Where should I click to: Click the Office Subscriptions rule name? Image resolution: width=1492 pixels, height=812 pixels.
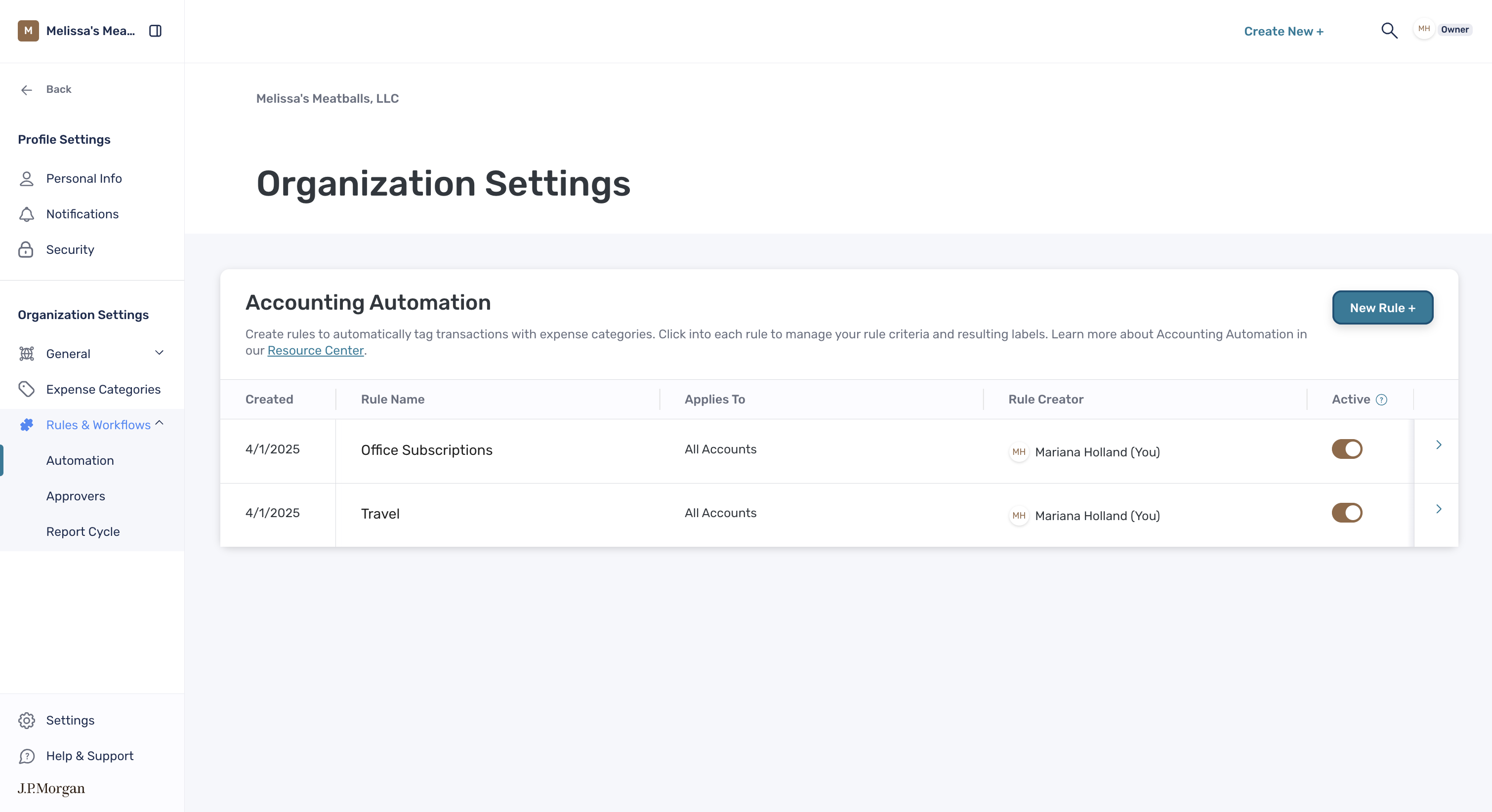426,450
